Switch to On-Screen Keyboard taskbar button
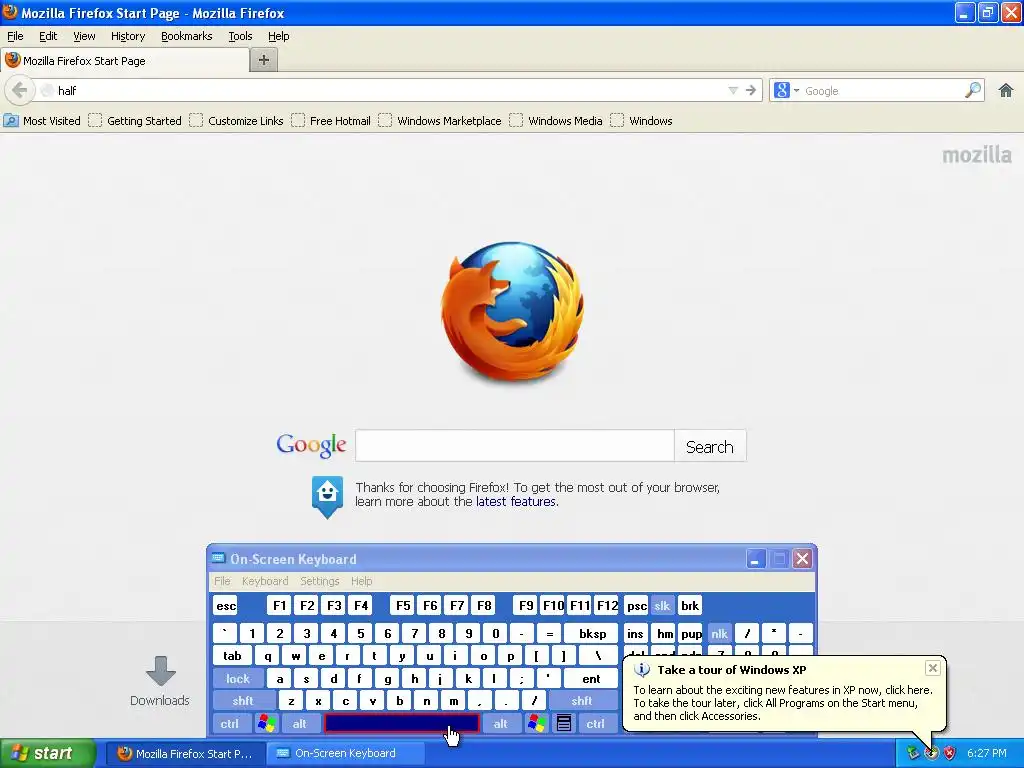The image size is (1024, 768). coord(347,753)
